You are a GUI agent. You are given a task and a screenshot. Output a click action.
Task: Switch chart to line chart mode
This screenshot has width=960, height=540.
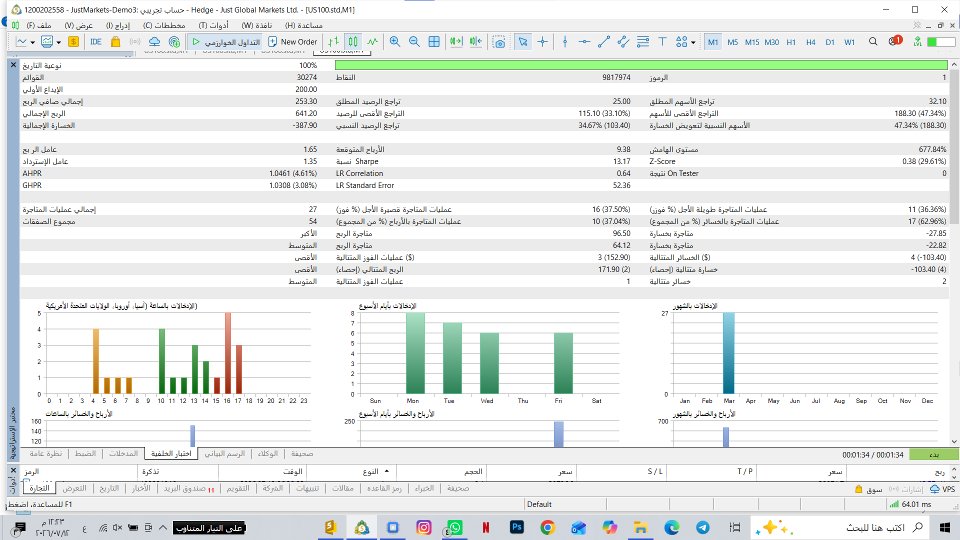pyautogui.click(x=373, y=42)
